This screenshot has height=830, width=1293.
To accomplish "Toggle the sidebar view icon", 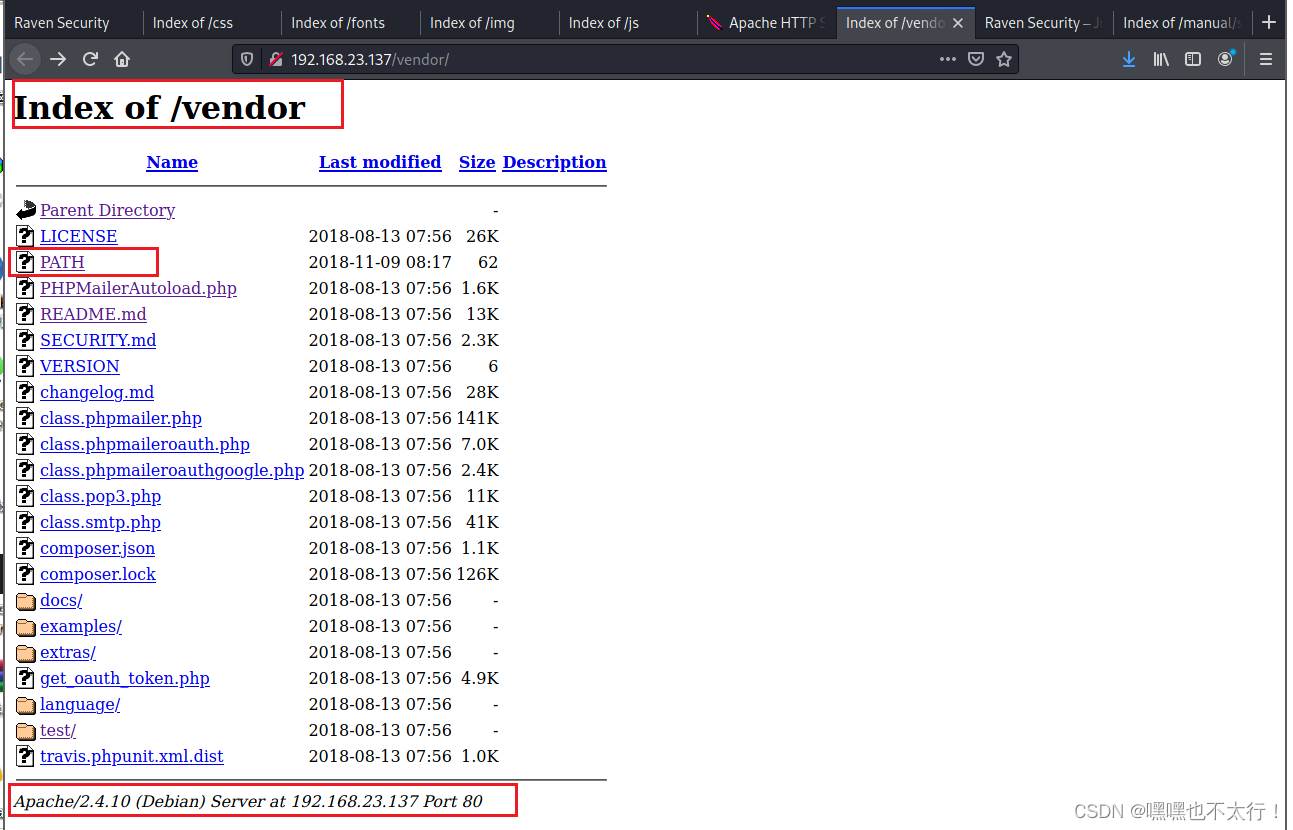I will coord(1193,60).
